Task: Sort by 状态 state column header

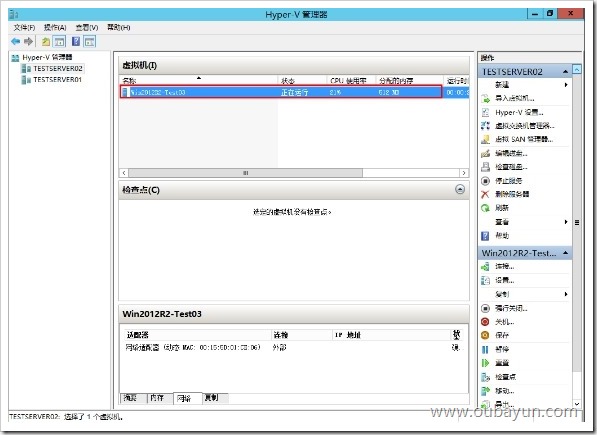Action: [303, 80]
